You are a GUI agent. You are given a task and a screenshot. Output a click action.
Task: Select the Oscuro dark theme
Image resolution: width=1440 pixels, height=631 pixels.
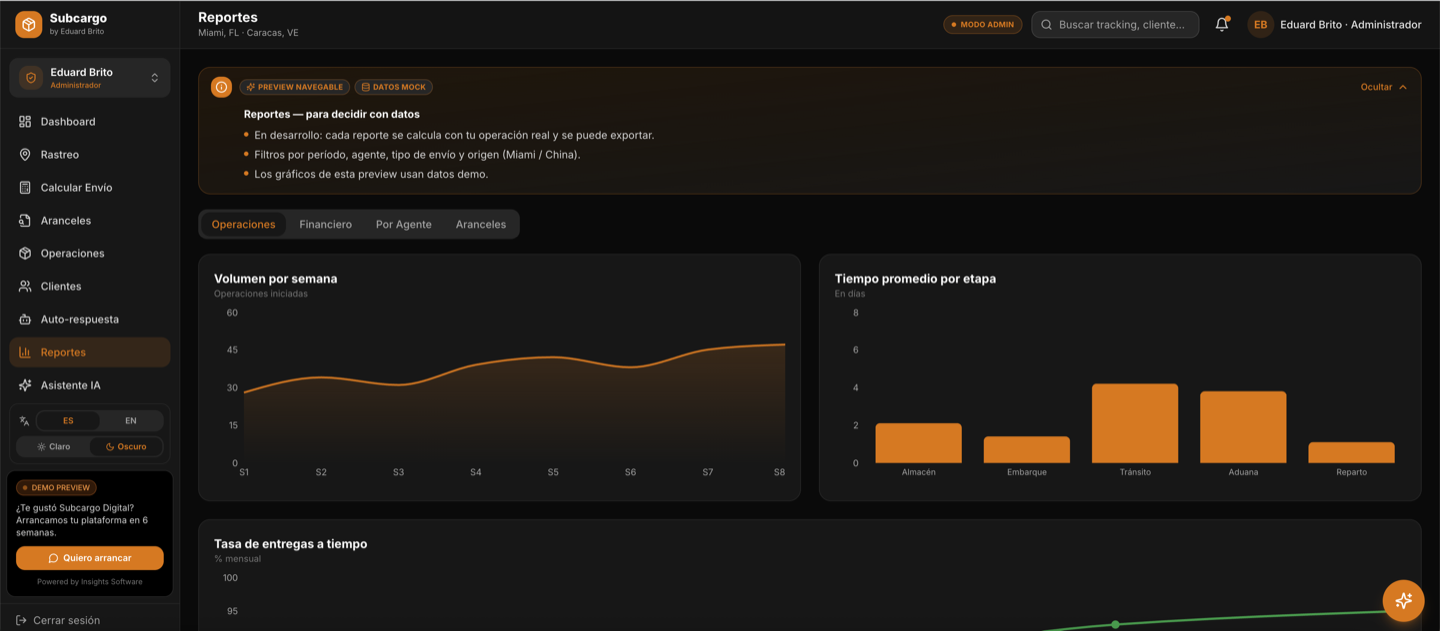point(126,447)
